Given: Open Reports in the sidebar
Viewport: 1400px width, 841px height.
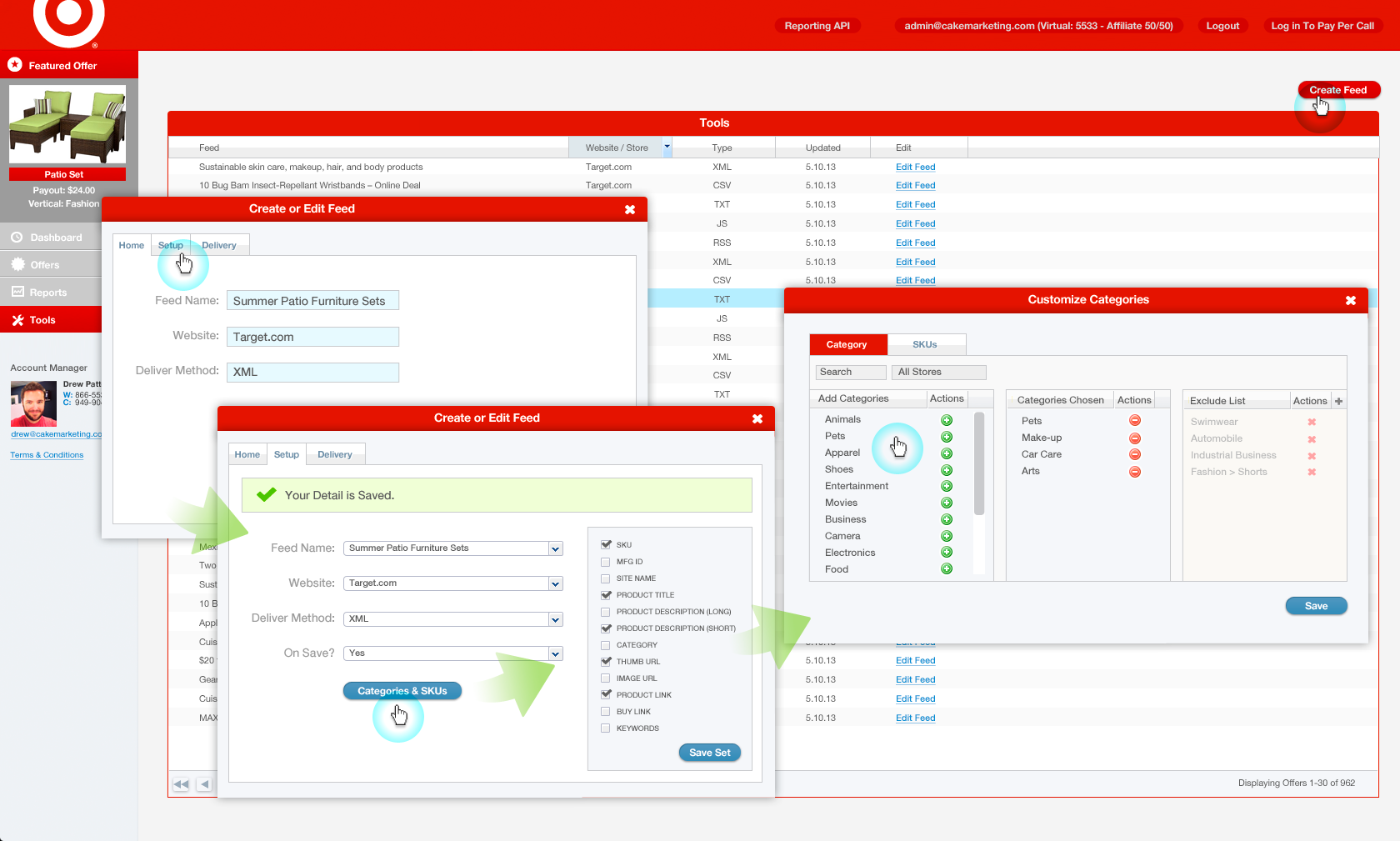Looking at the screenshot, I should (x=51, y=293).
